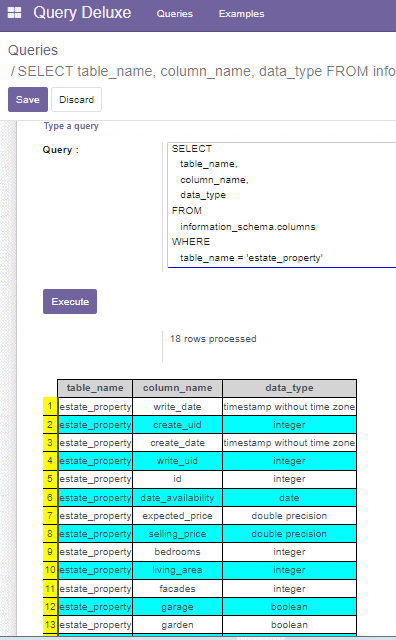Click the table_name column header

95,388
